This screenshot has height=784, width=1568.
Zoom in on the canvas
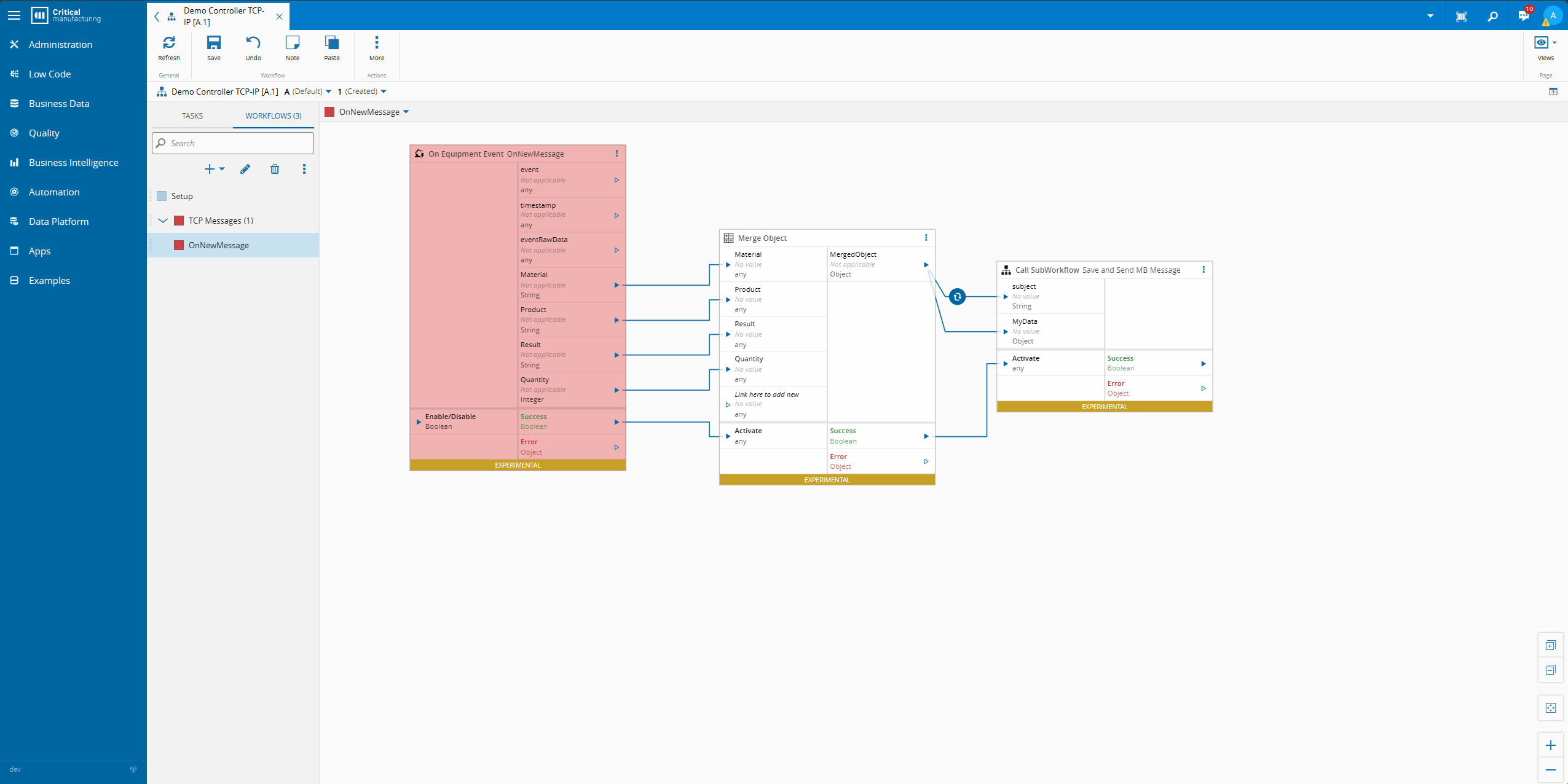[1550, 745]
